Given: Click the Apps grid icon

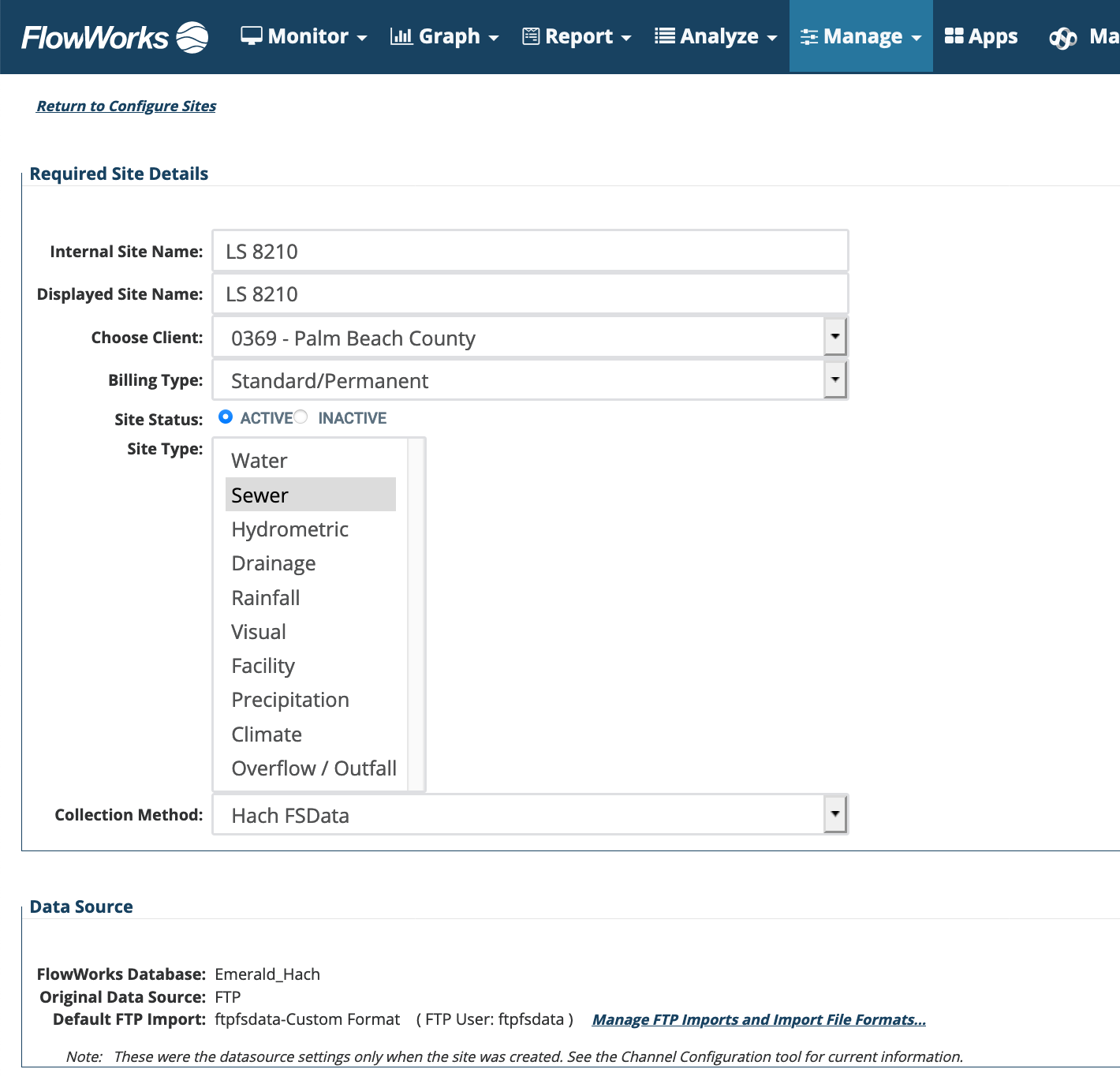Looking at the screenshot, I should (954, 36).
